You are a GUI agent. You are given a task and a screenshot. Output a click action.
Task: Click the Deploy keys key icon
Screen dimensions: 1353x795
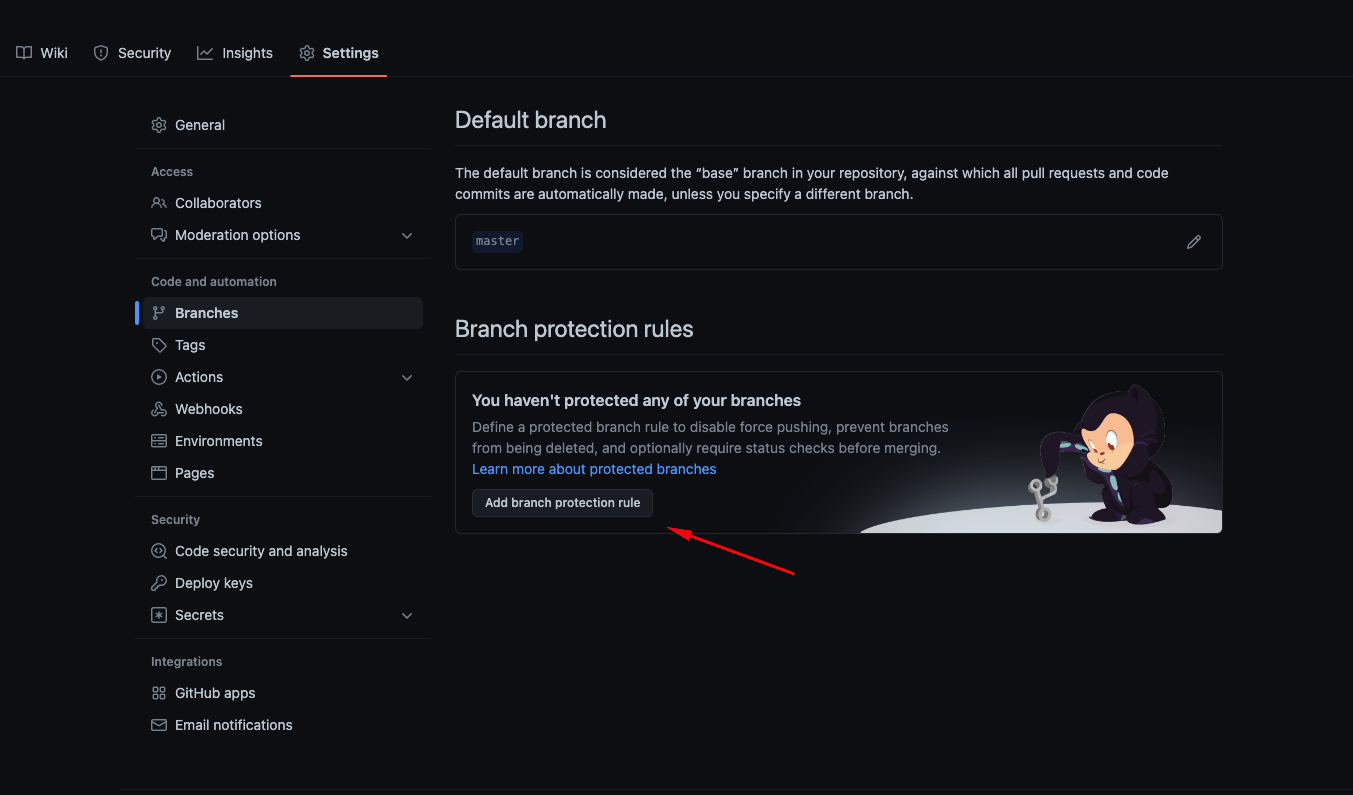(159, 583)
